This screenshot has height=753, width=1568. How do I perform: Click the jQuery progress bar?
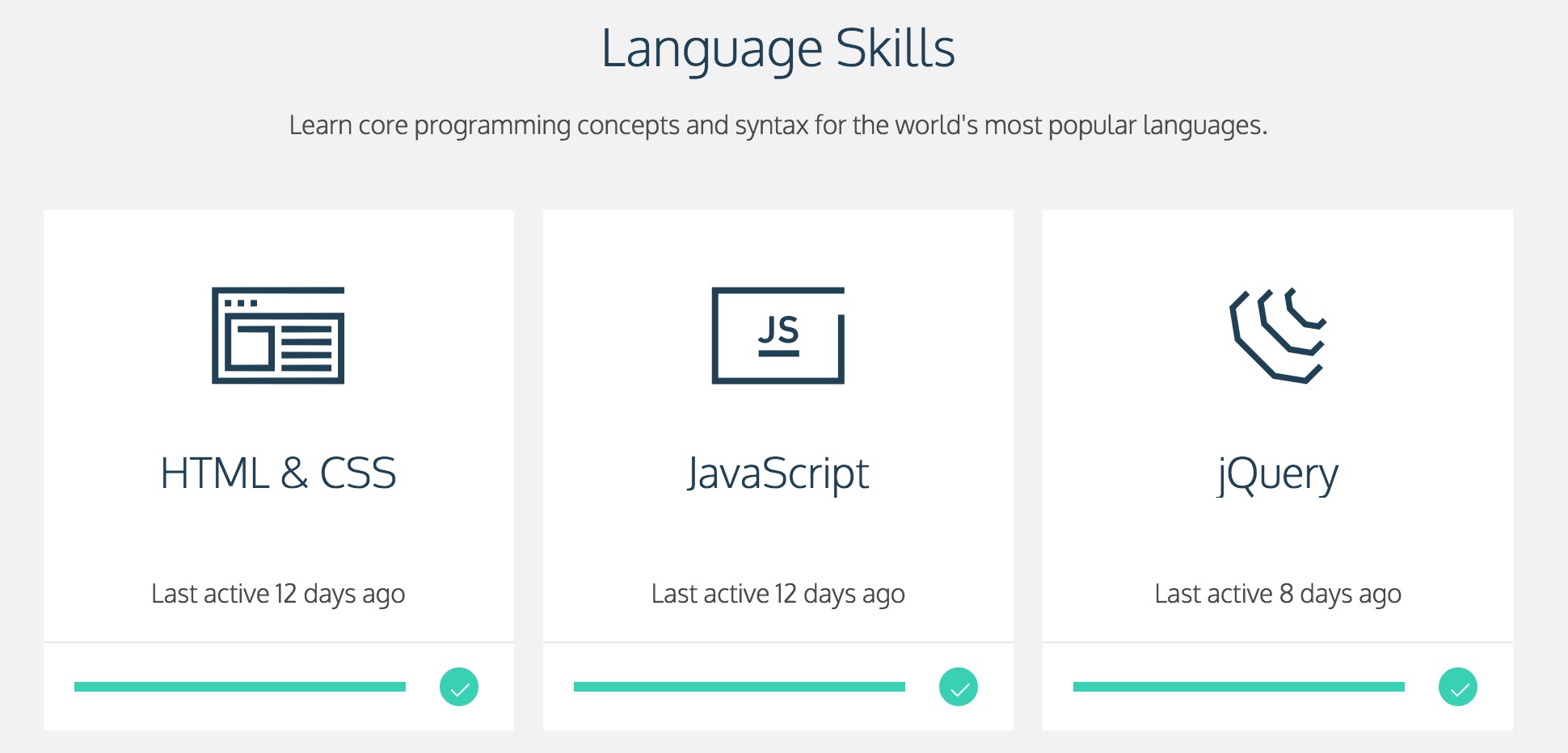[x=1239, y=687]
